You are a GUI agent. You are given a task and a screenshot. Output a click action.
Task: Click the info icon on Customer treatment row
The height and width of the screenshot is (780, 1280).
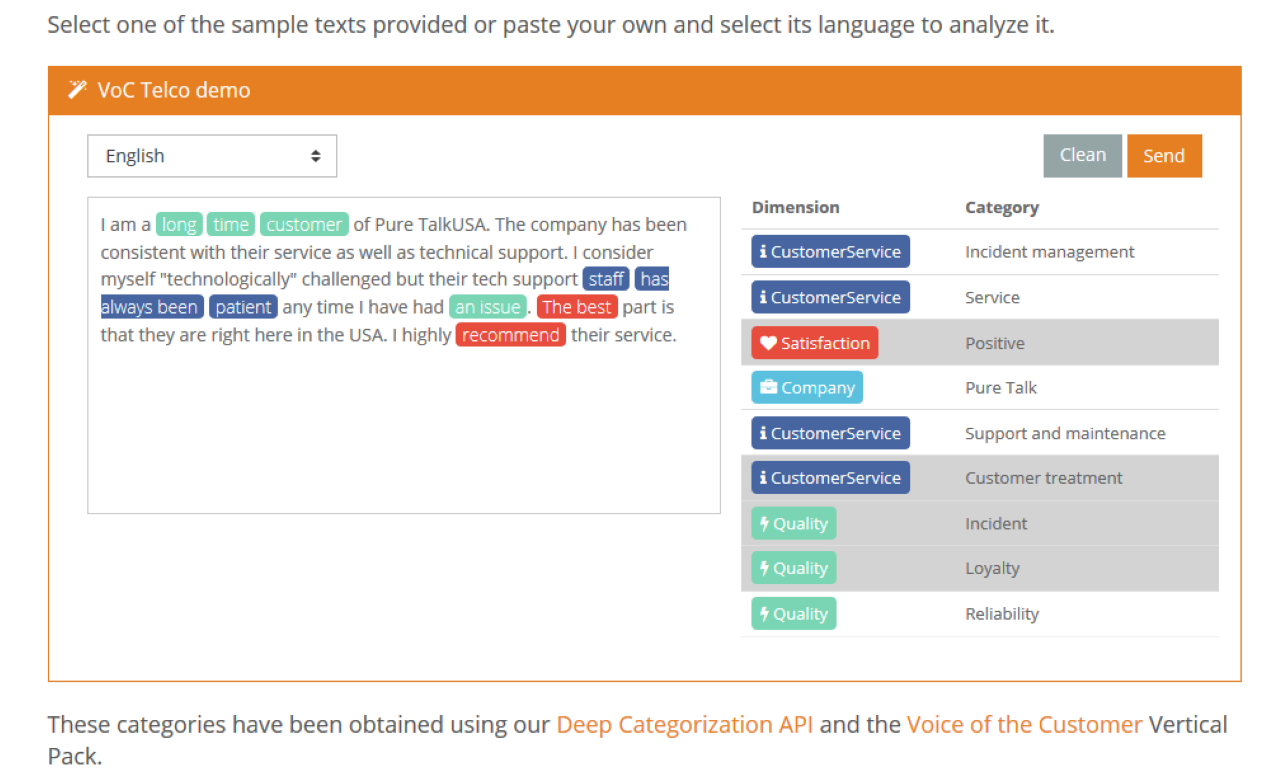763,478
